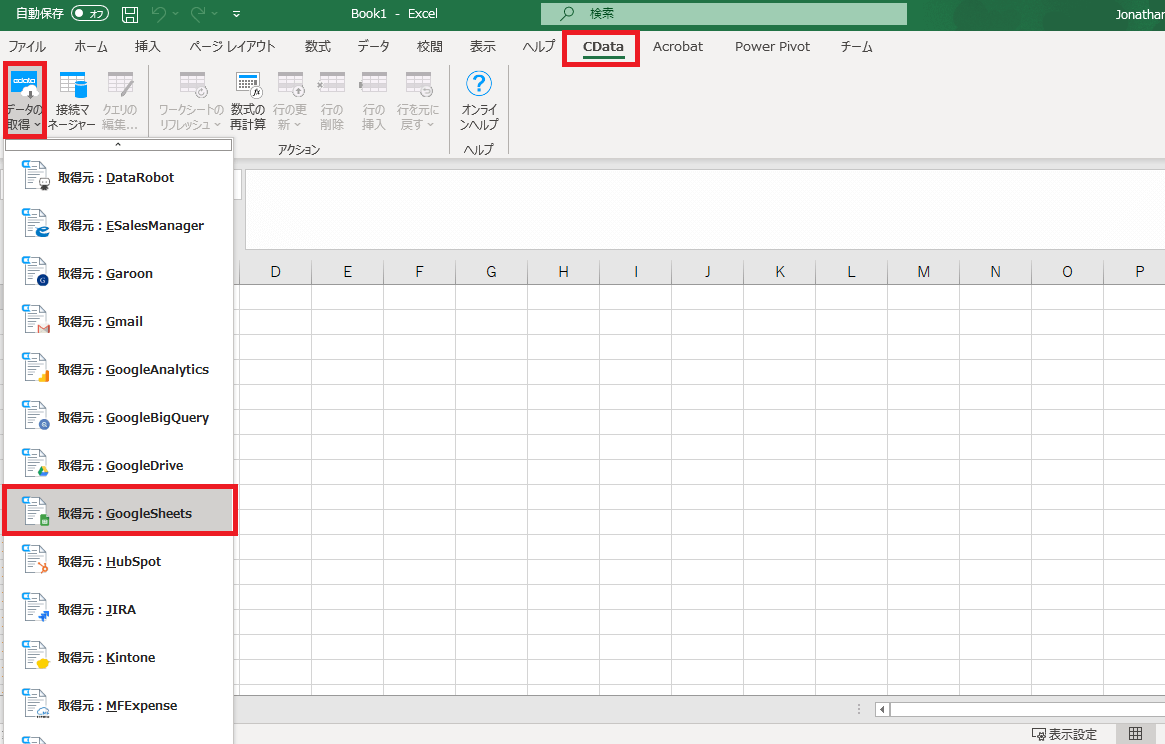Open the ワークシートのリフレッシュ dropdown
The width and height of the screenshot is (1165, 744).
tap(191, 100)
